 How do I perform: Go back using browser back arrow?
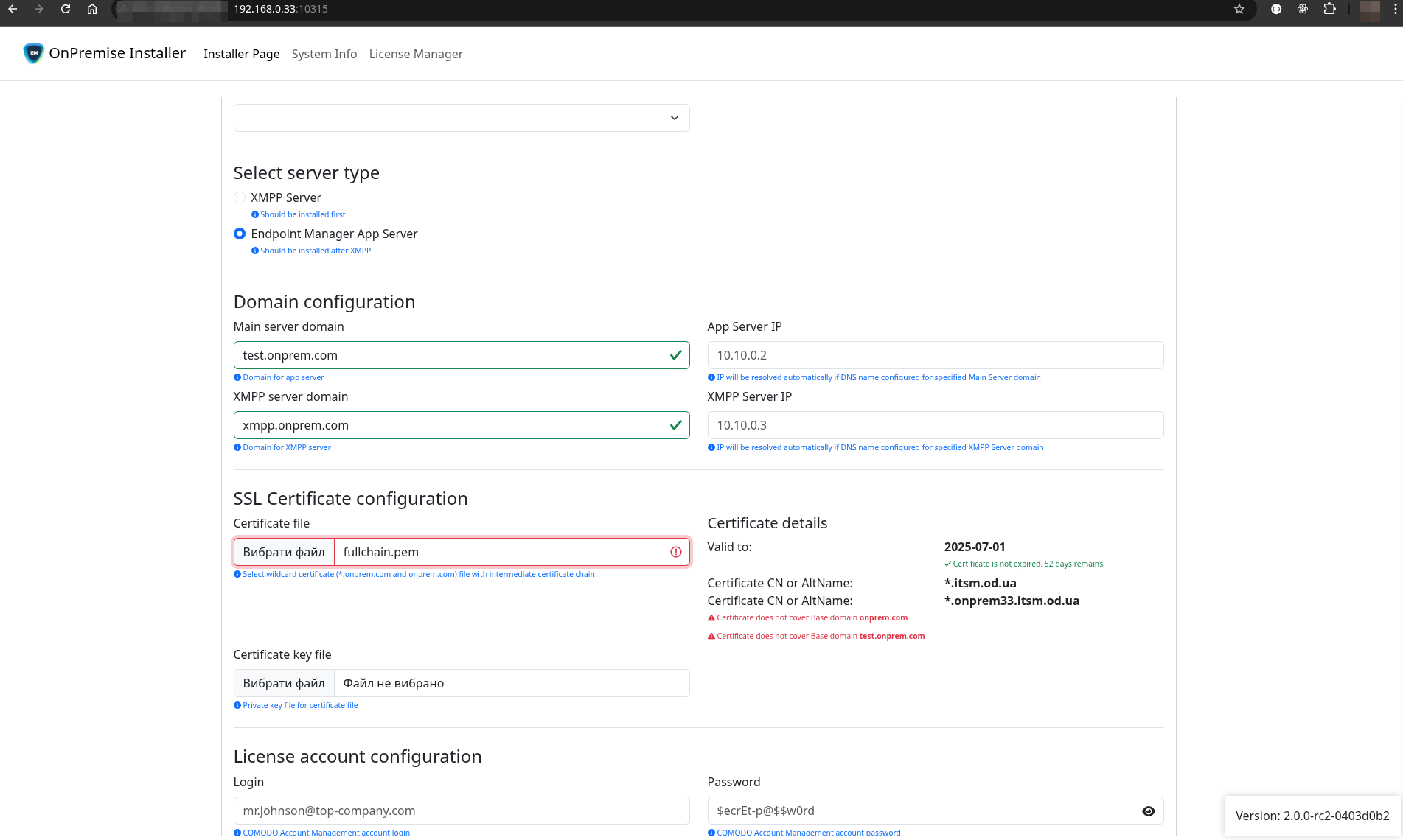(13, 9)
